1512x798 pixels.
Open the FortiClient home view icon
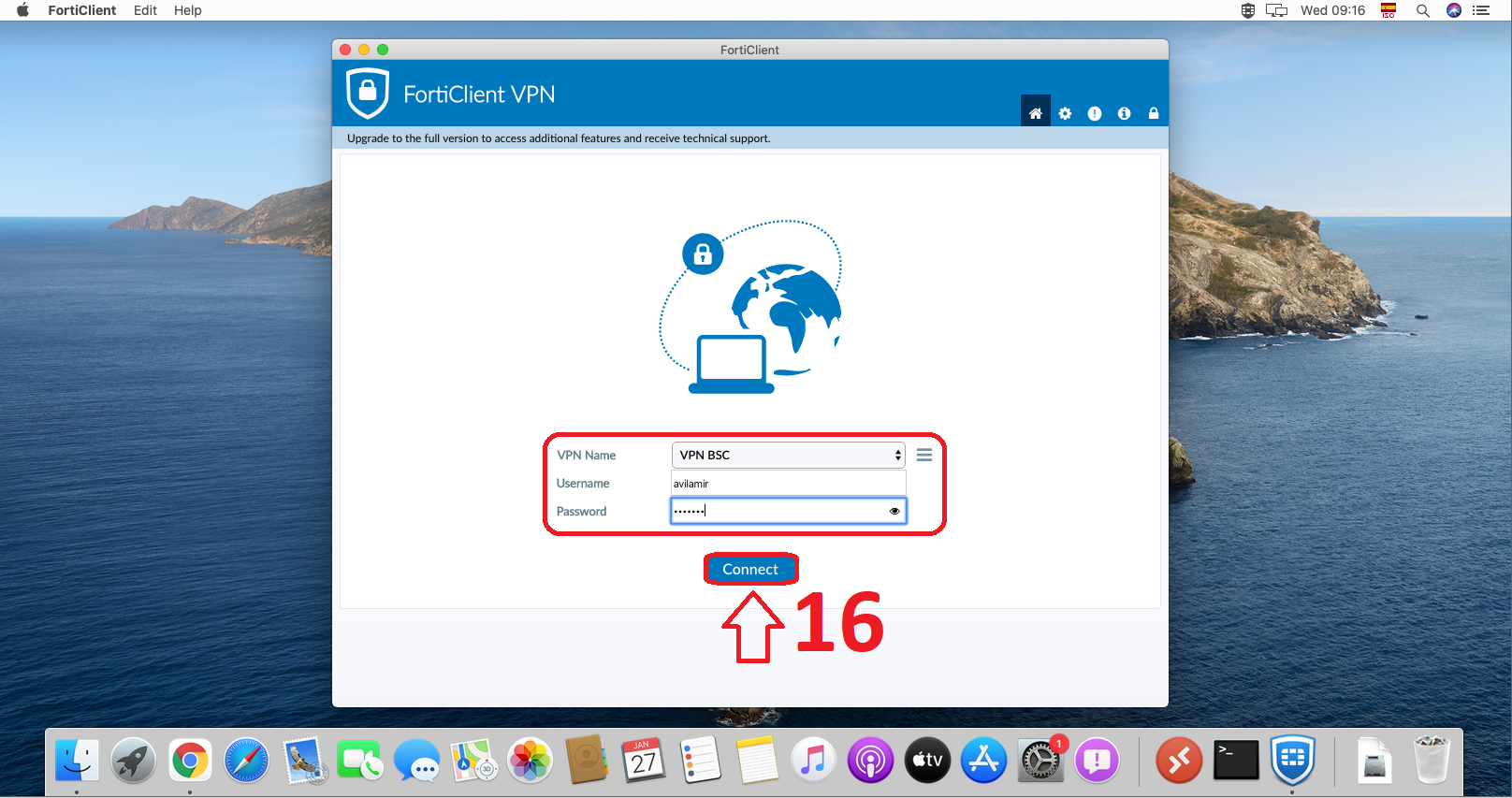point(1035,113)
